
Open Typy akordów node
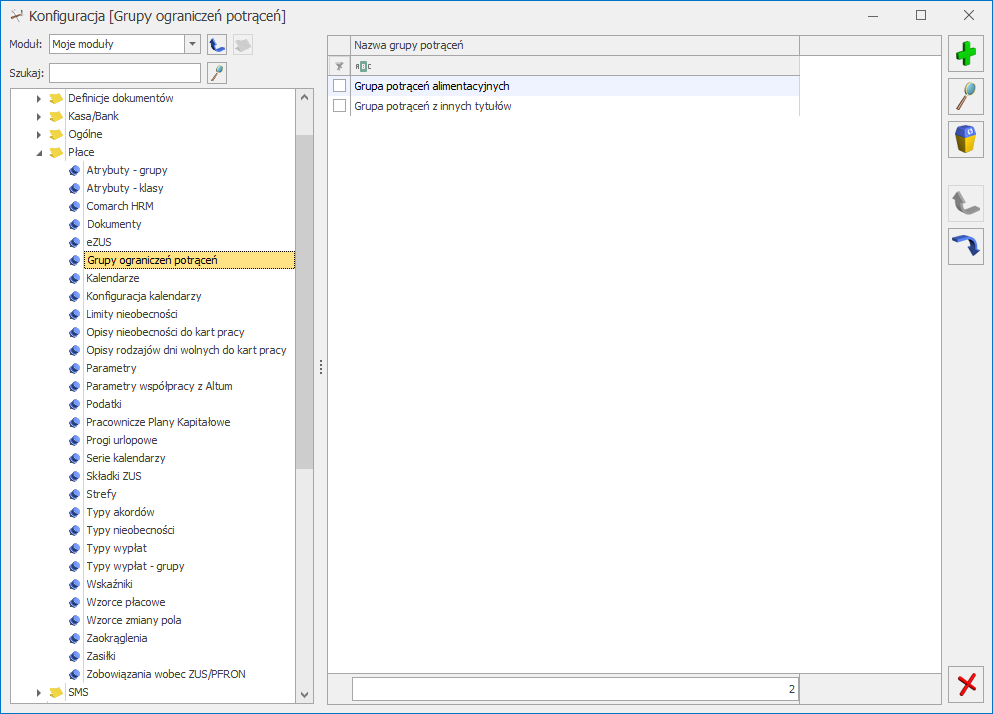click(x=120, y=512)
